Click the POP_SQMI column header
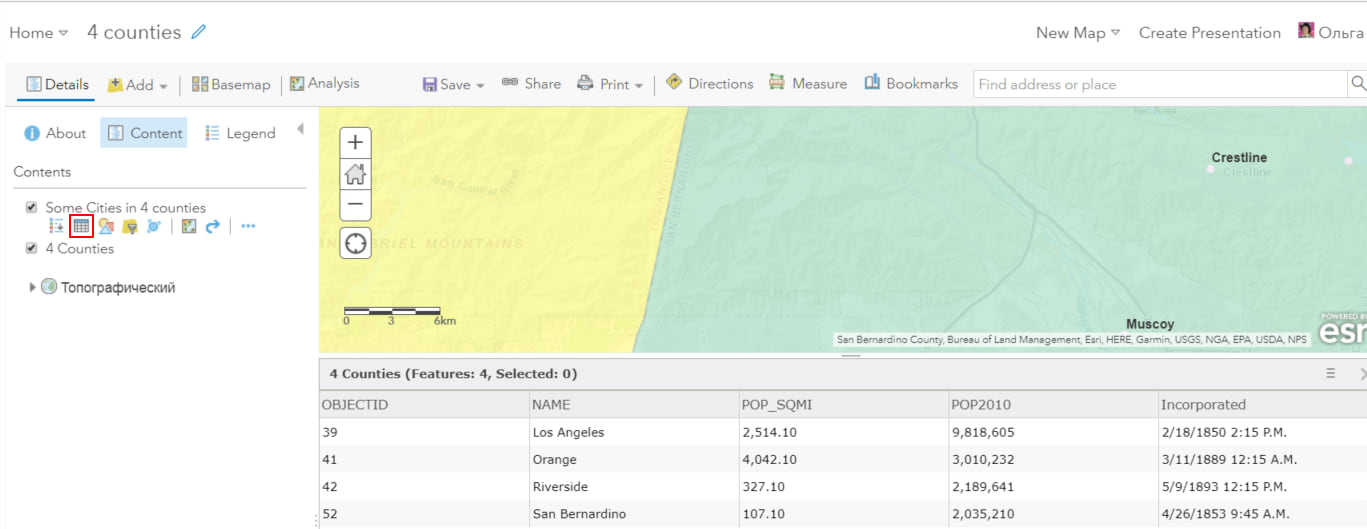 click(844, 405)
